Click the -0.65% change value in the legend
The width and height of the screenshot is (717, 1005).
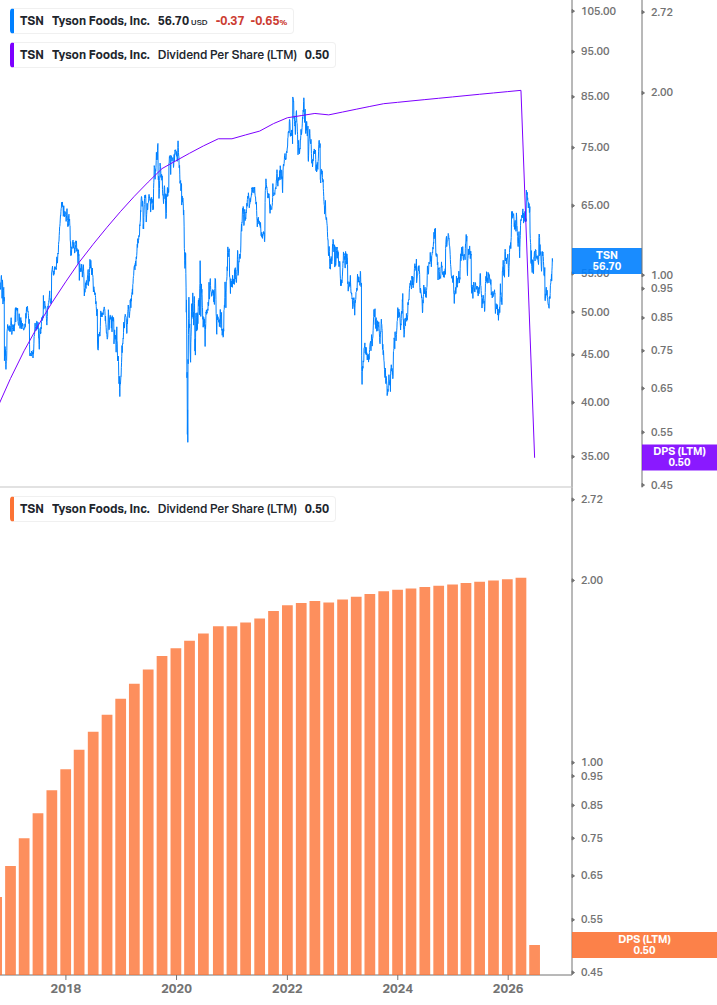(x=268, y=21)
